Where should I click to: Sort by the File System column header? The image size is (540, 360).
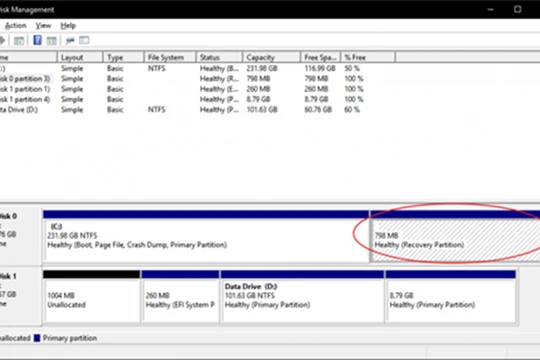point(170,57)
